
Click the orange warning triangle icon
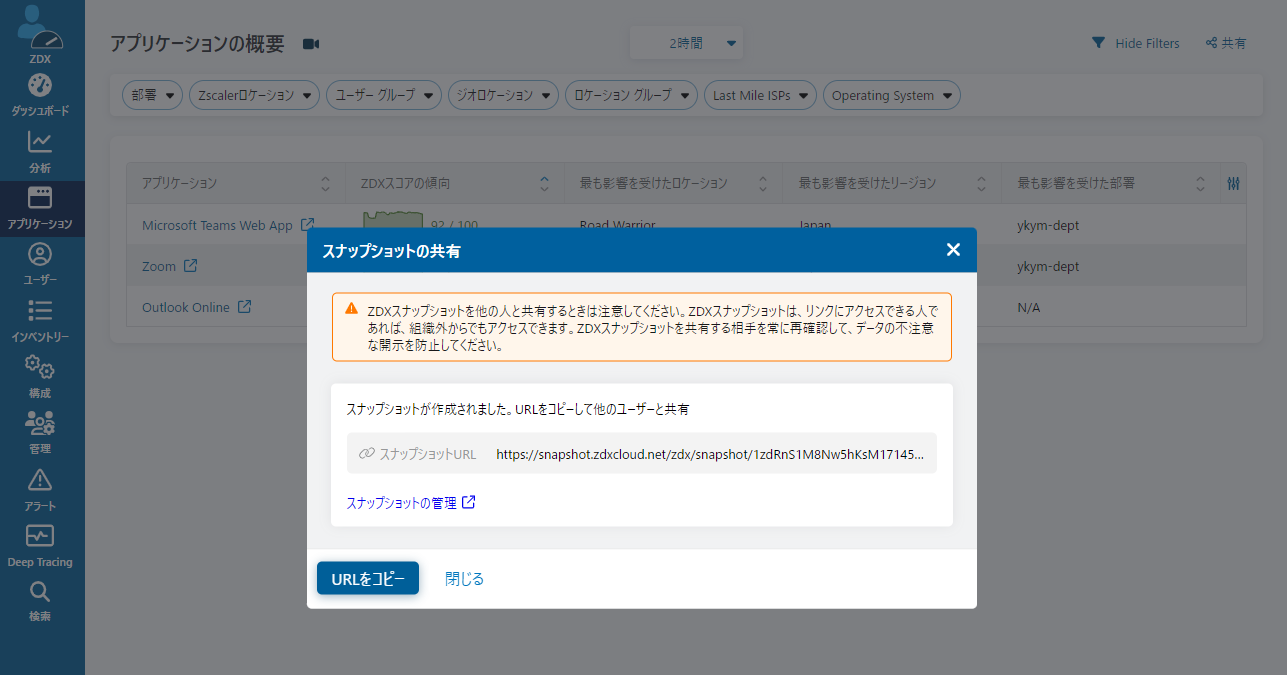click(x=352, y=308)
